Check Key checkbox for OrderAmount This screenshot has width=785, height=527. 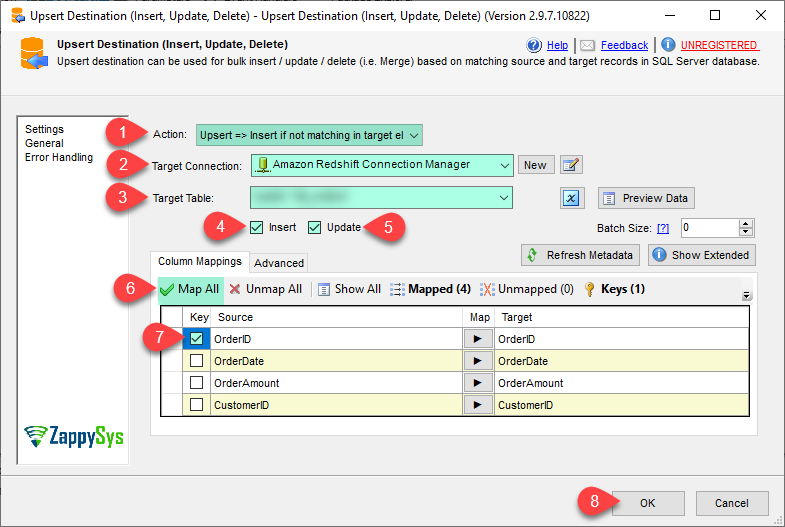pyautogui.click(x=196, y=383)
